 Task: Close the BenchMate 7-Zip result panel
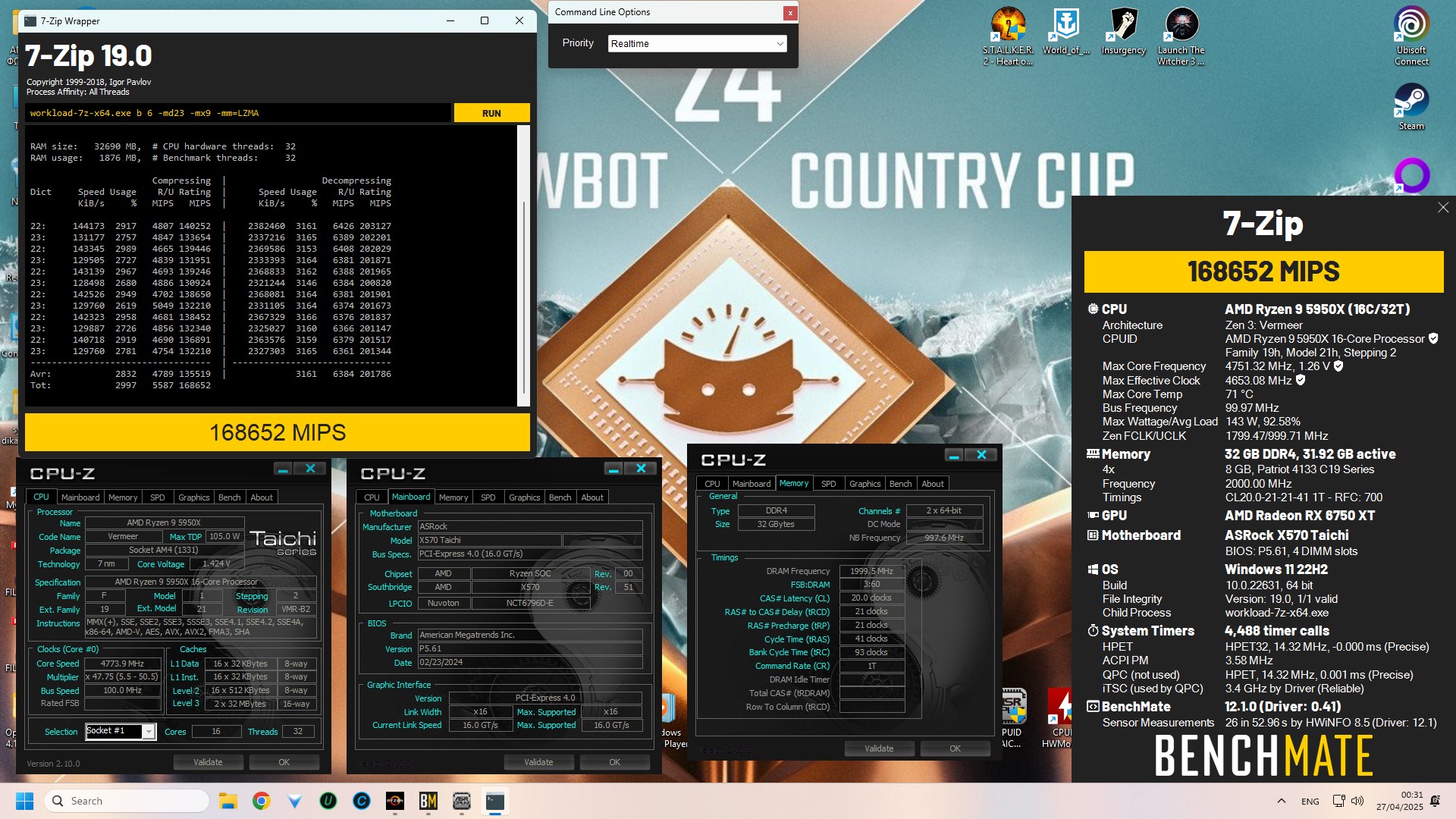tap(1442, 208)
